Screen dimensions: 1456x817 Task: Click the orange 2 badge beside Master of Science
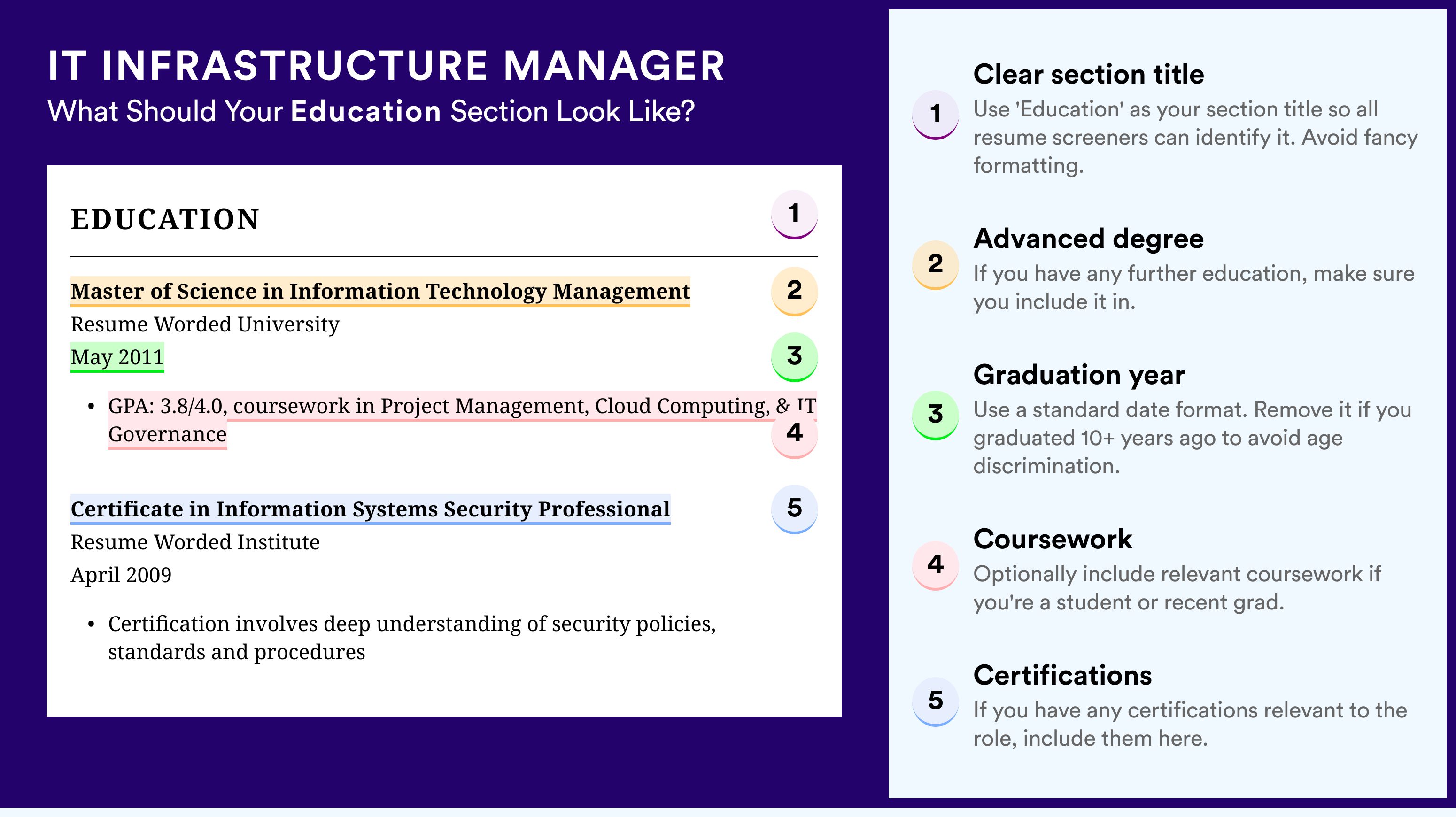794,291
